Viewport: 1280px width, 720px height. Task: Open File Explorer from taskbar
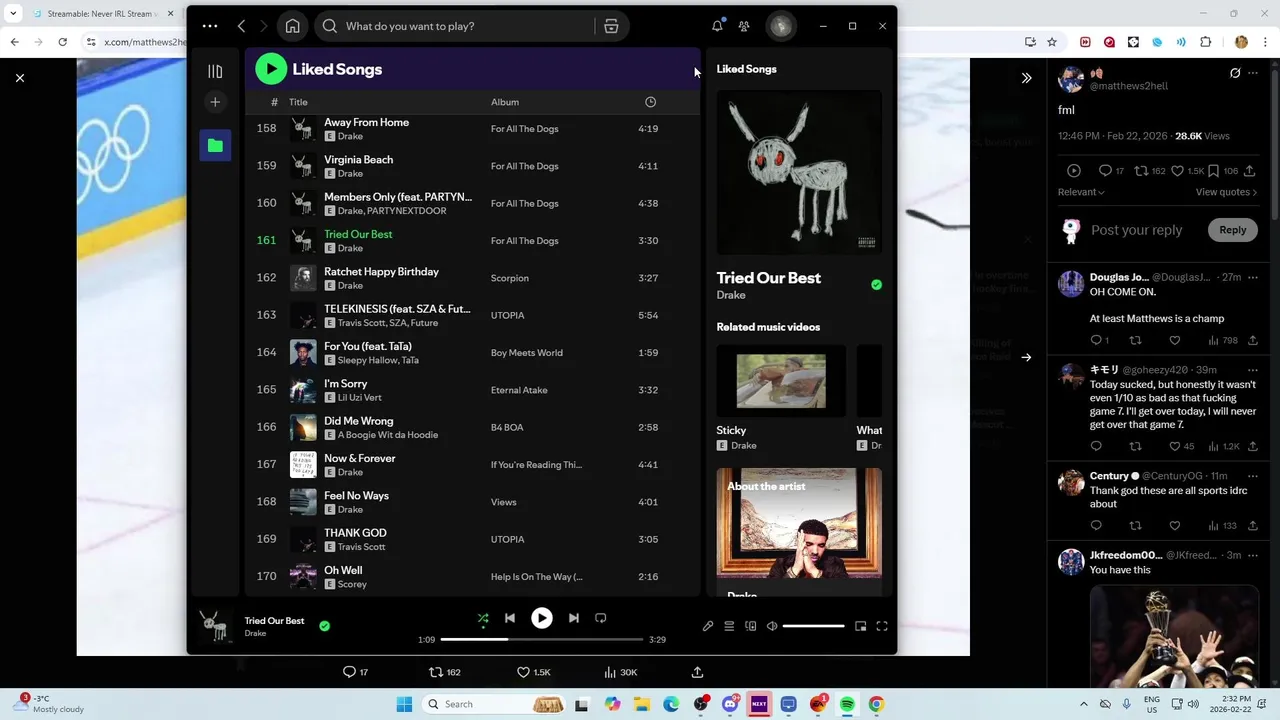pos(642,704)
